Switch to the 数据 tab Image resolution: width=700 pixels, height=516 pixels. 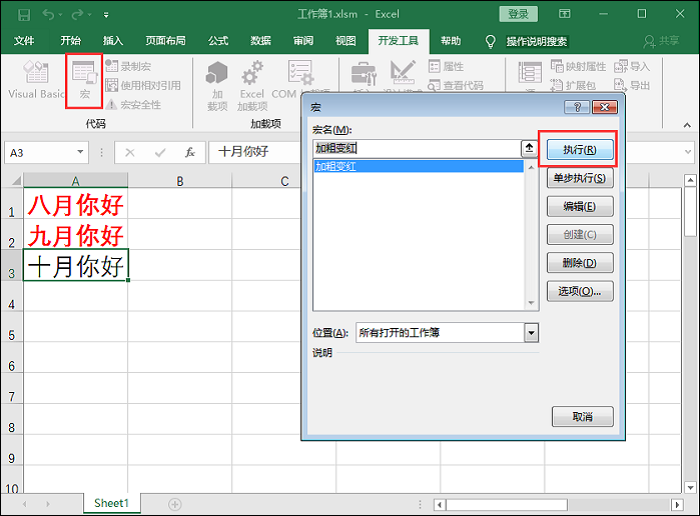coord(261,41)
